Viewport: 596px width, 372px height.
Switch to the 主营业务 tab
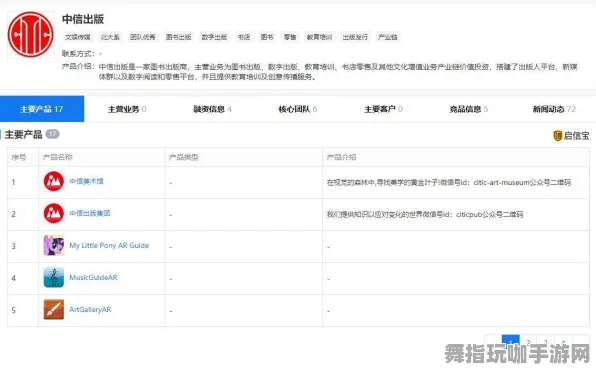[127, 109]
